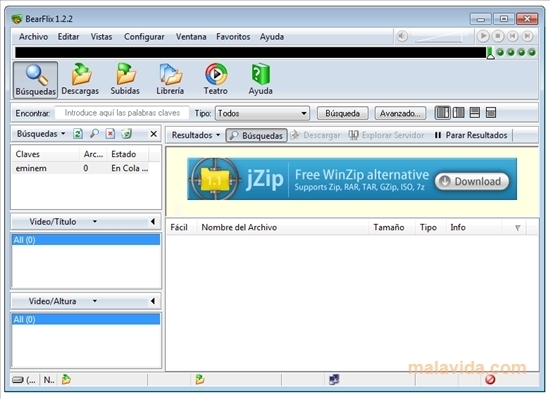Screen dimensions: 550x399
Task: Open the Descargas downloads section
Action: tap(80, 80)
